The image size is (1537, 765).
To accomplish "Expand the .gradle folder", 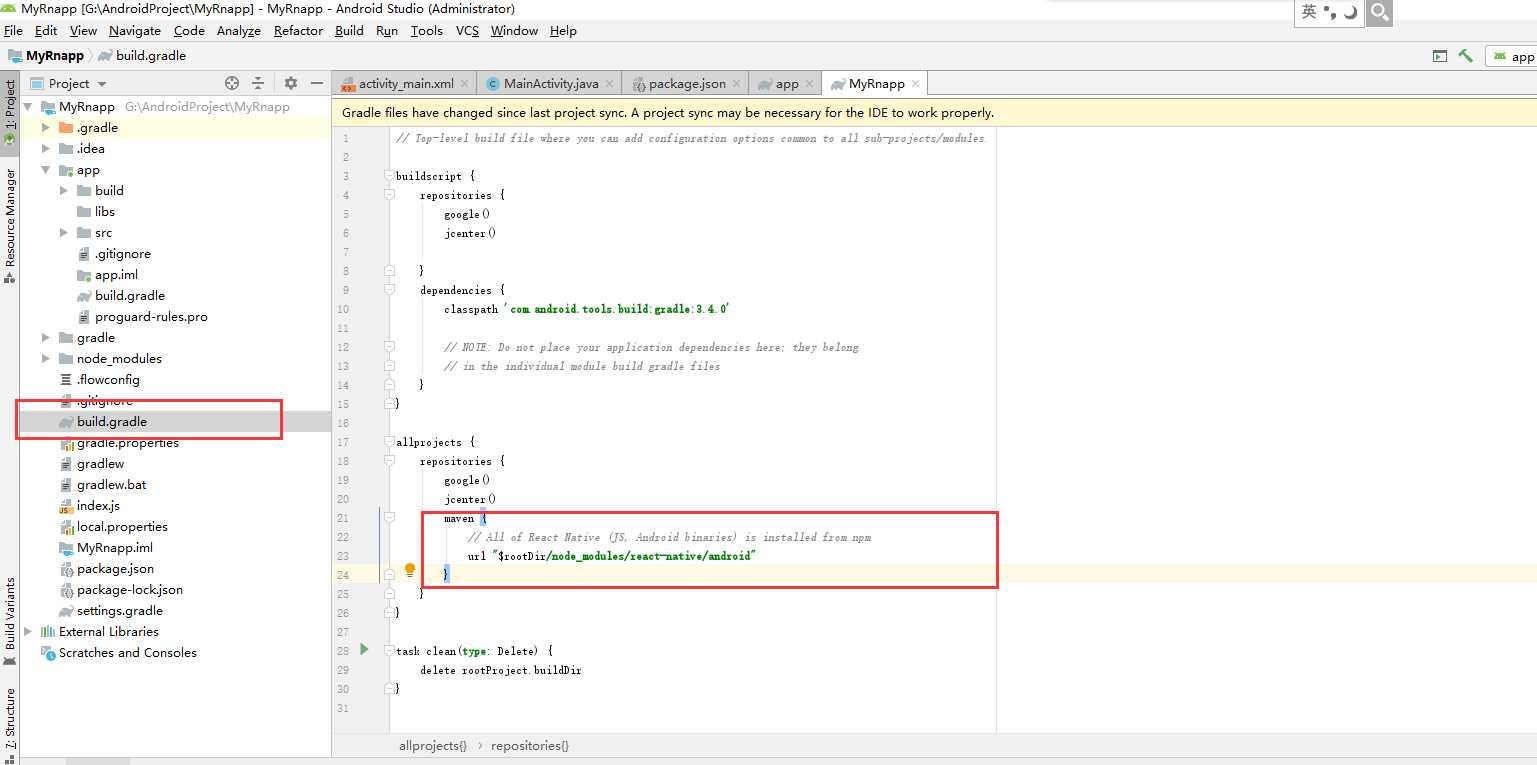I will [x=46, y=127].
